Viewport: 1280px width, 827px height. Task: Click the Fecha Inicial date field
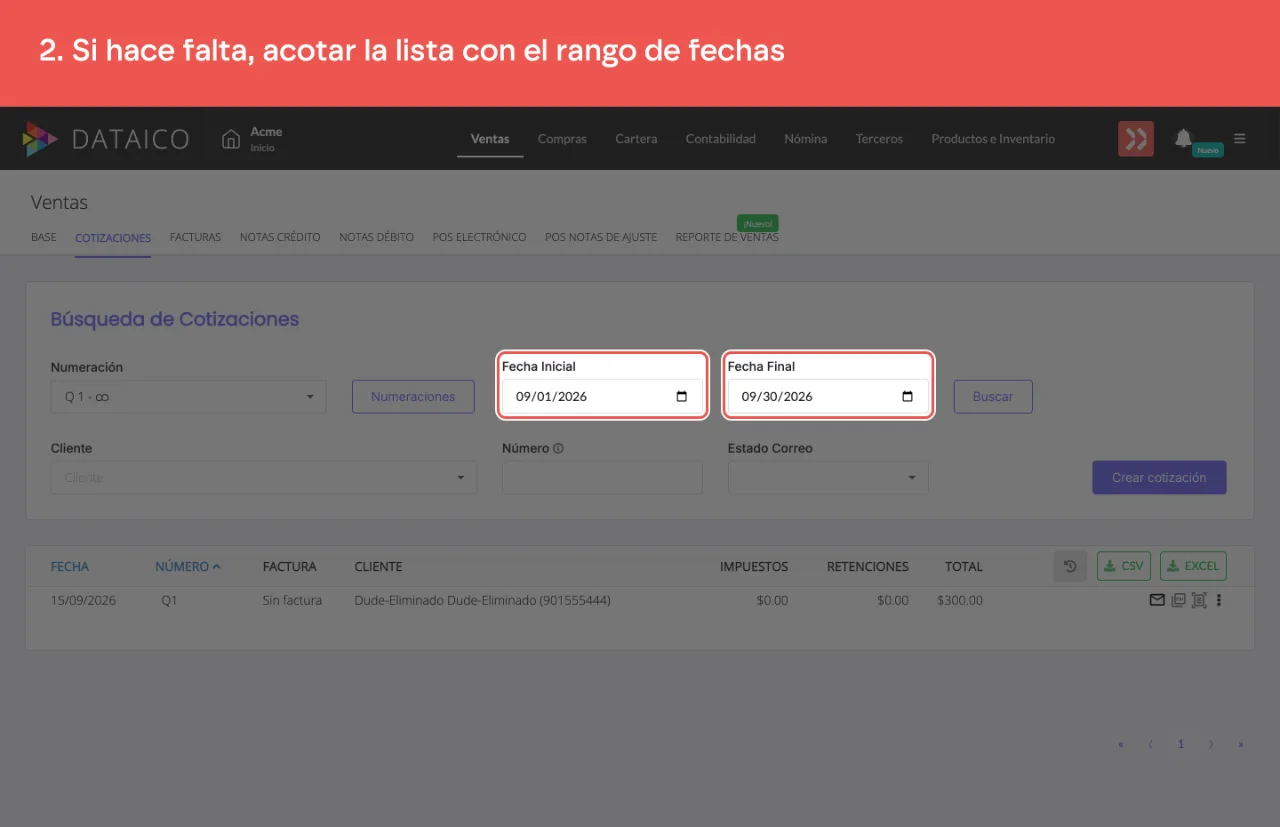(602, 397)
